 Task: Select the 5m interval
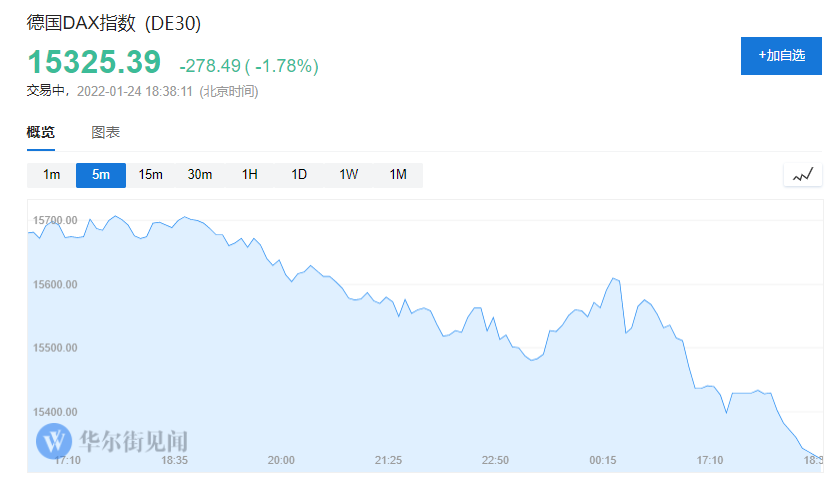(101, 175)
